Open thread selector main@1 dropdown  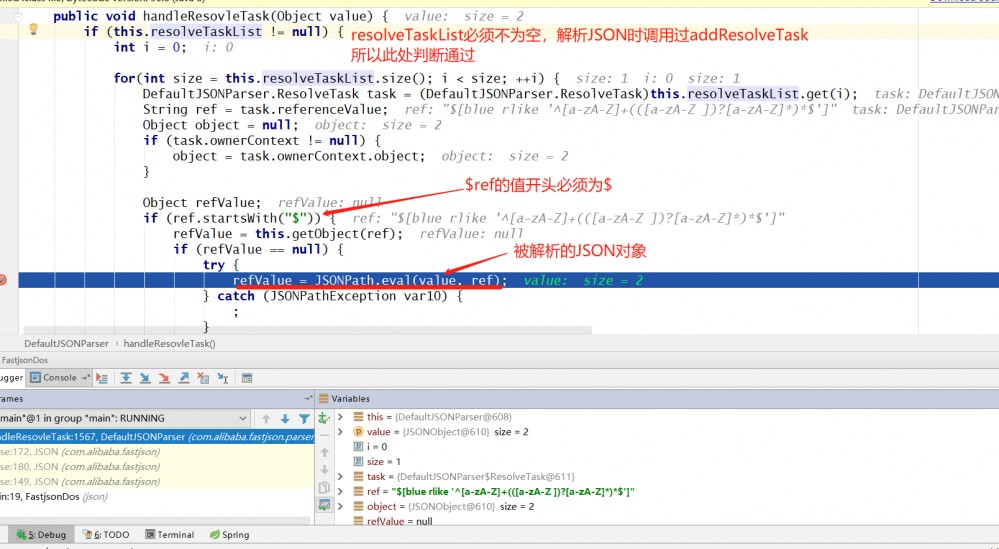124,418
